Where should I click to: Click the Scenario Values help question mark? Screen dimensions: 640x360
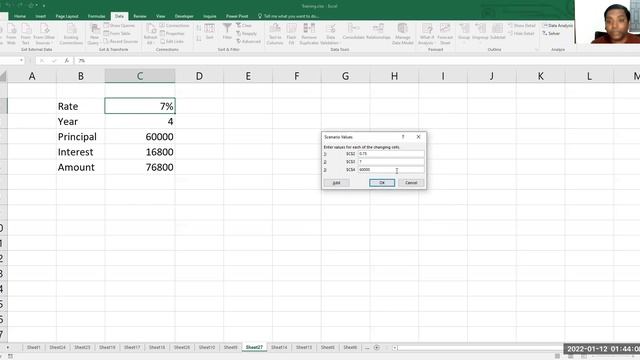[x=403, y=137]
